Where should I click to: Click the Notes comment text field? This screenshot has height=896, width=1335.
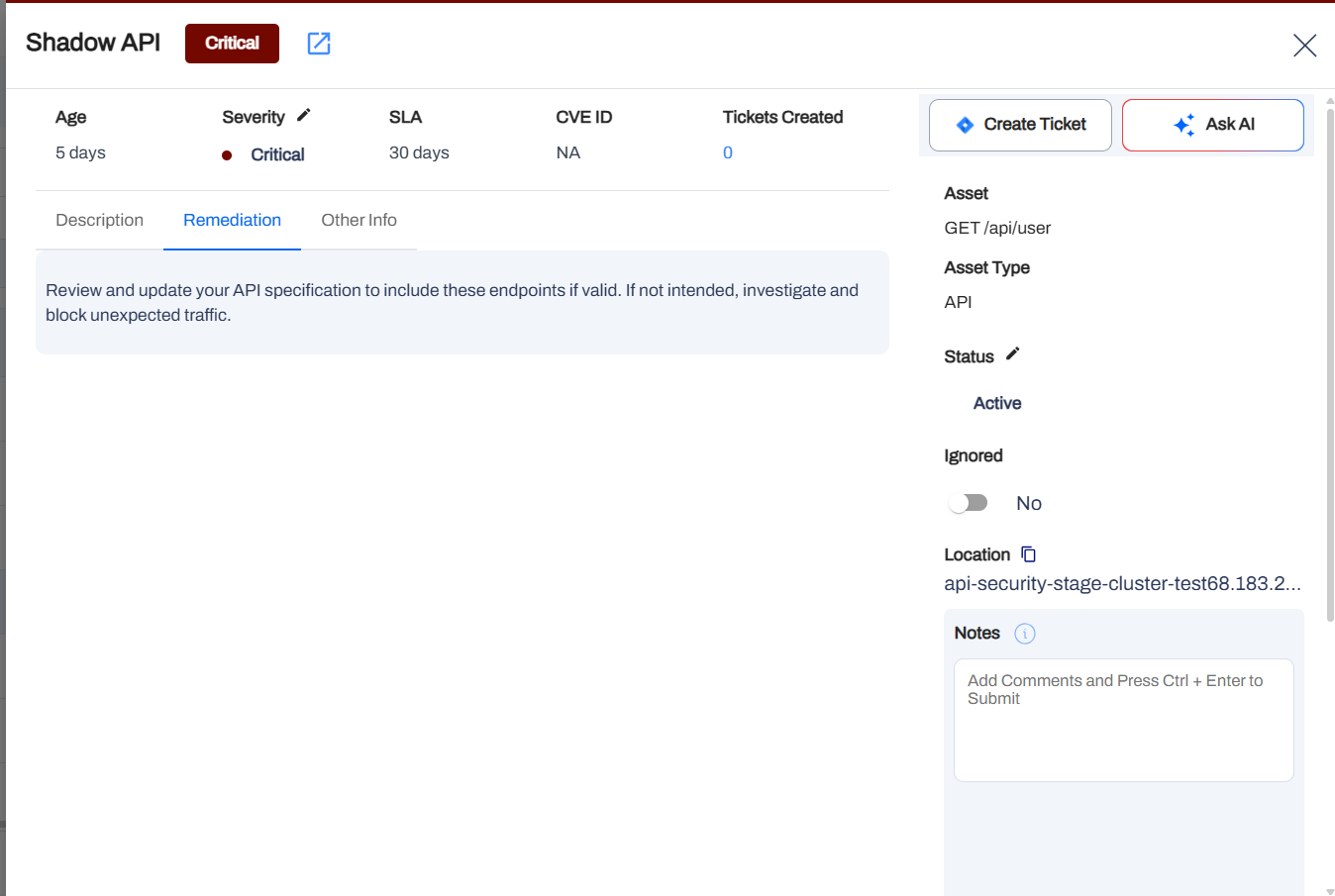click(1123, 720)
